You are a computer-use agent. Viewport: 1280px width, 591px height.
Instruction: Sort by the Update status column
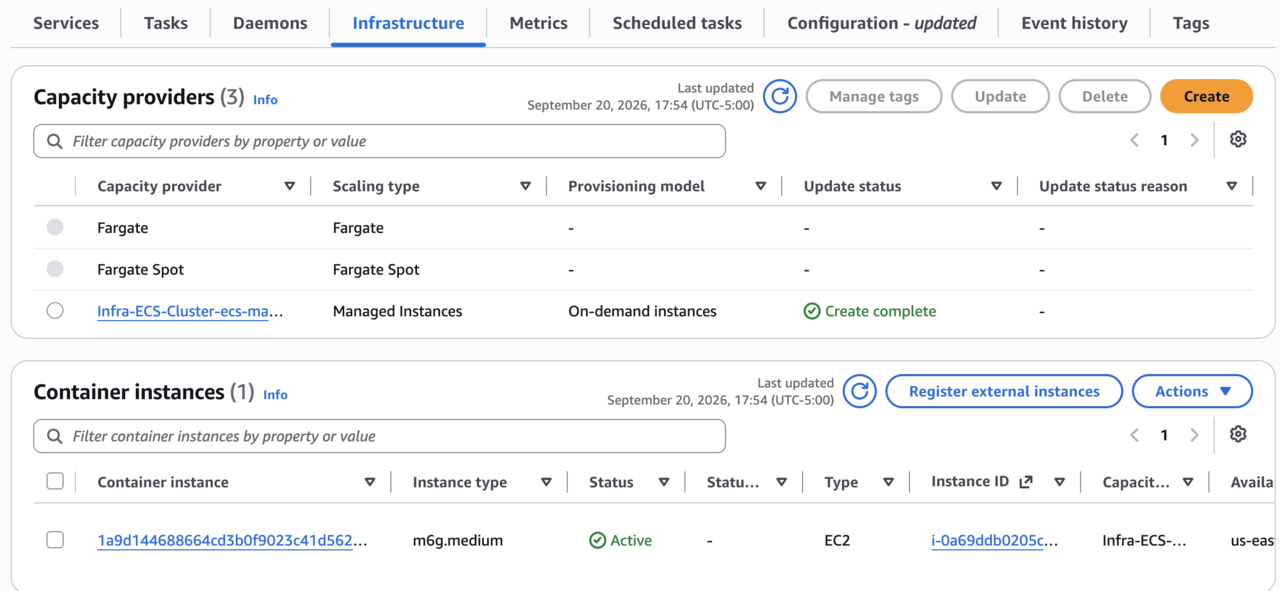click(x=996, y=186)
